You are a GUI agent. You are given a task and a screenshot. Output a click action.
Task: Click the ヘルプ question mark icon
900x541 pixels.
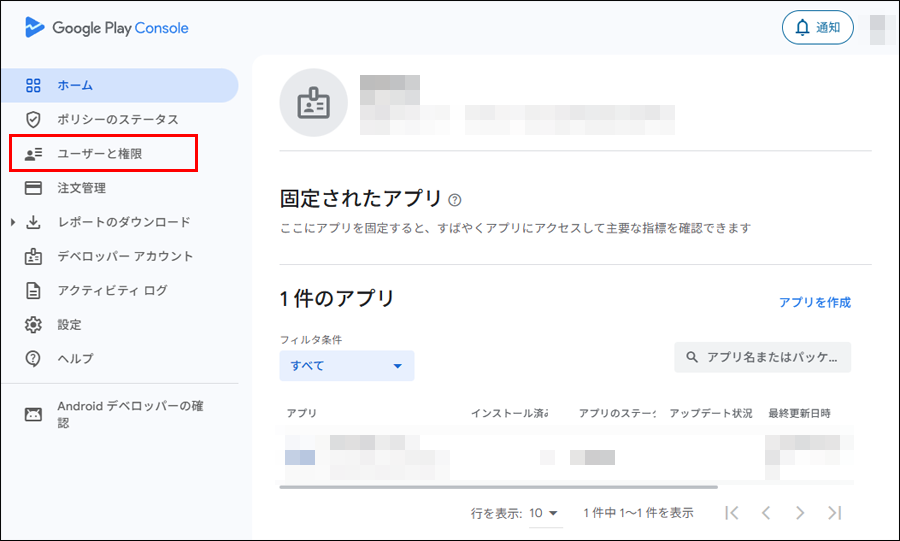[33, 359]
